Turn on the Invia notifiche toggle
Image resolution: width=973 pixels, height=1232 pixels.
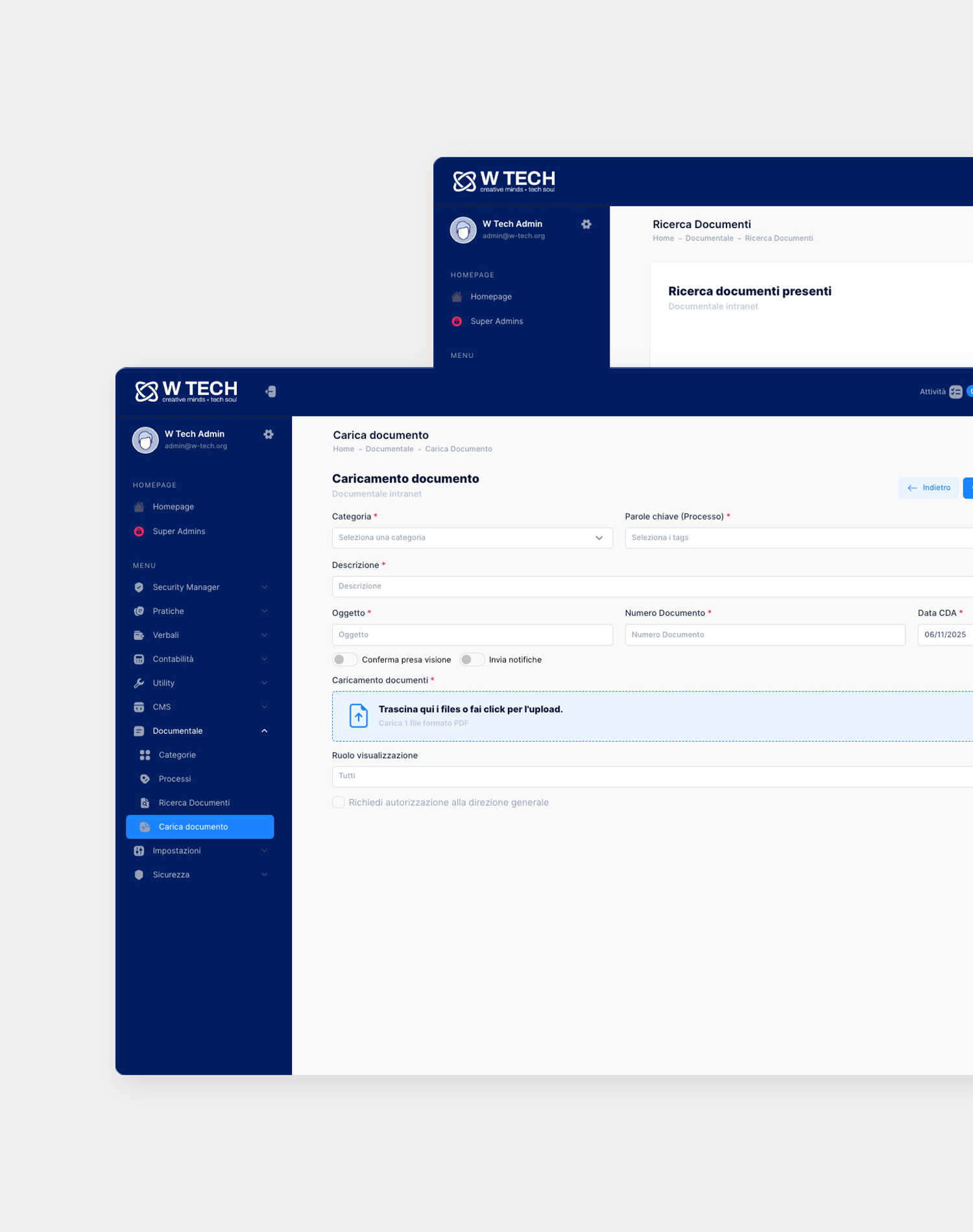[472, 660]
